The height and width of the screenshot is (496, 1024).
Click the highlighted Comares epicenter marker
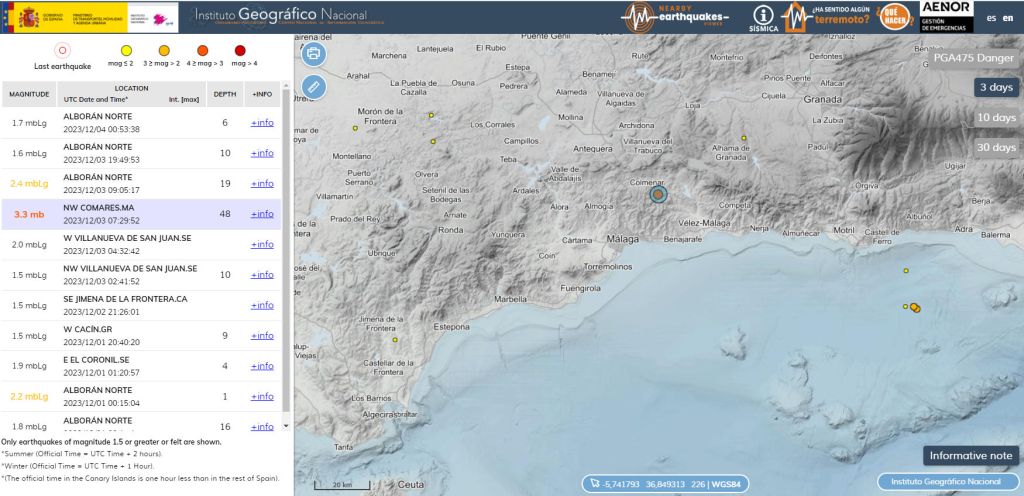click(658, 194)
